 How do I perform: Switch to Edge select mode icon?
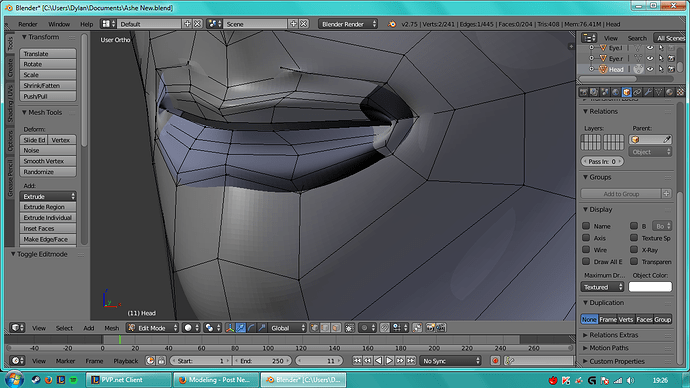tap(325, 328)
